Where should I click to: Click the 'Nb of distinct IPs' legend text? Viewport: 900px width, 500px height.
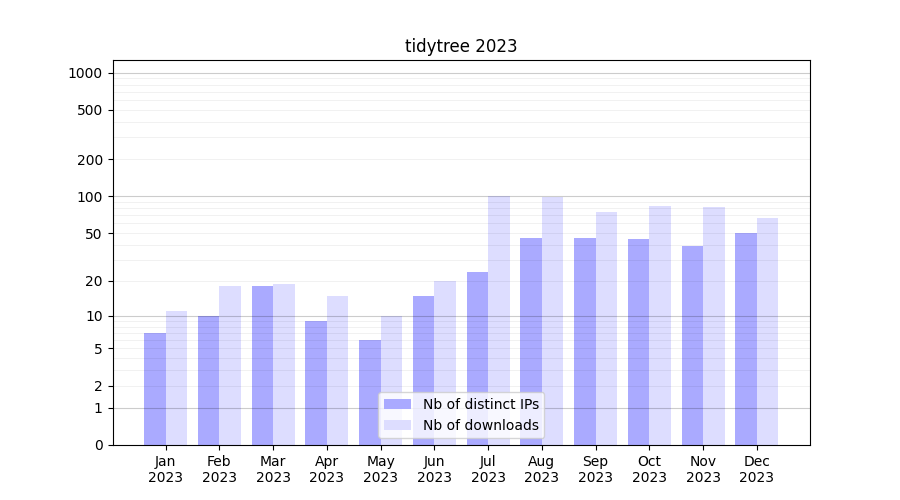(x=480, y=404)
